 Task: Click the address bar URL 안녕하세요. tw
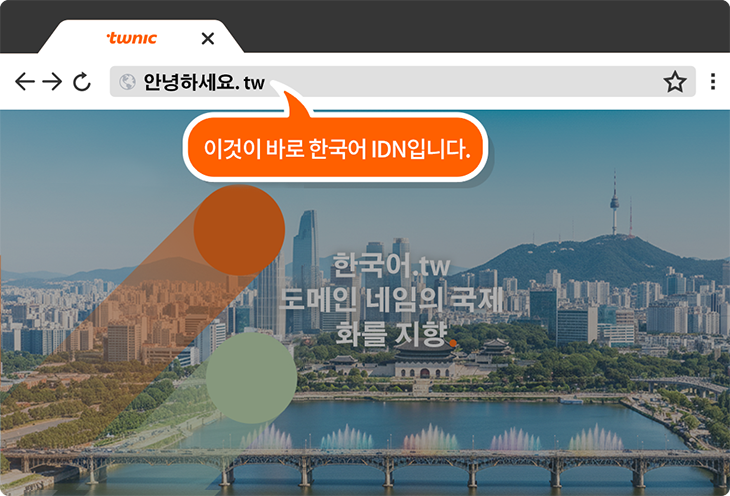(x=204, y=82)
